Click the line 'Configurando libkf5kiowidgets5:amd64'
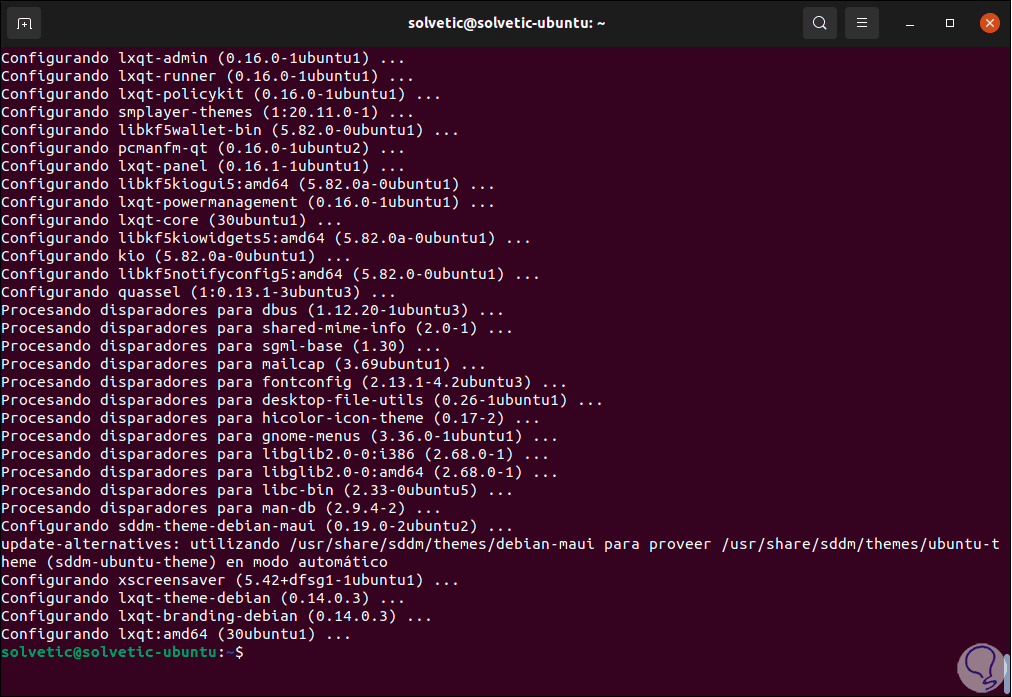The image size is (1012, 697). [x=266, y=238]
